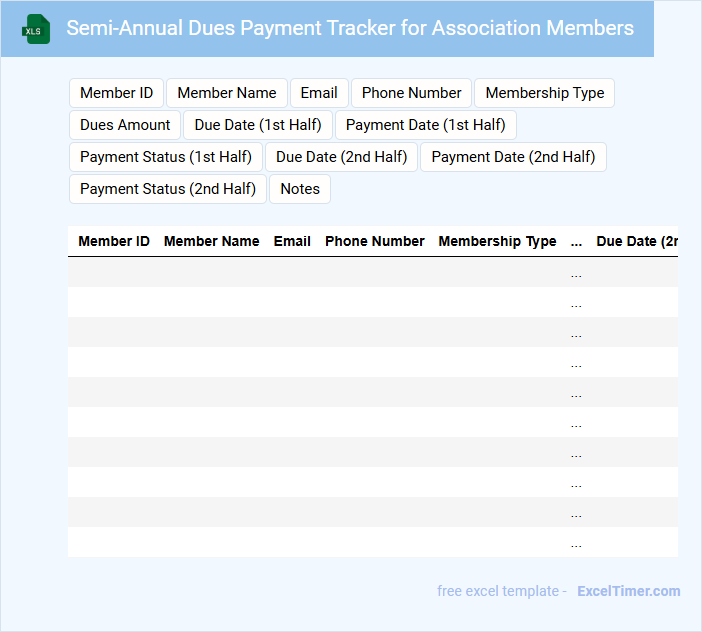
Task: Click the Dues Amount tag
Action: pos(125,125)
